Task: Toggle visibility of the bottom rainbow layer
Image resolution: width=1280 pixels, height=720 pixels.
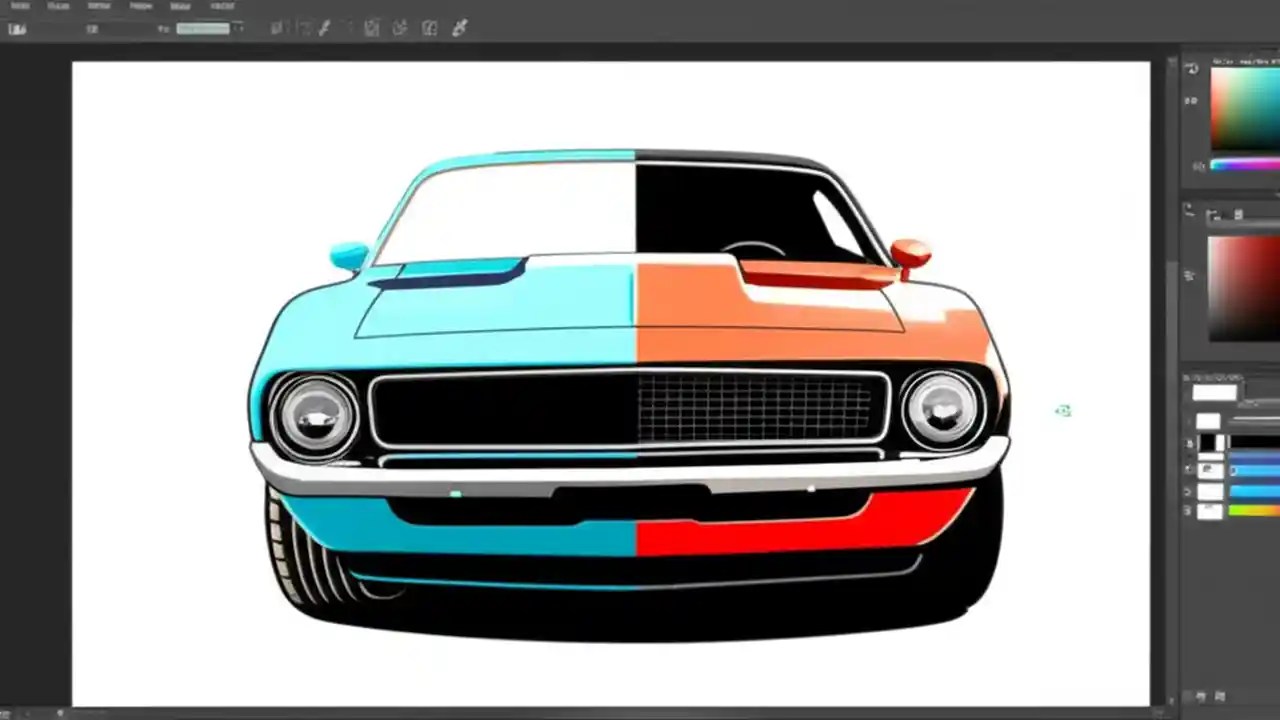Action: (1190, 510)
